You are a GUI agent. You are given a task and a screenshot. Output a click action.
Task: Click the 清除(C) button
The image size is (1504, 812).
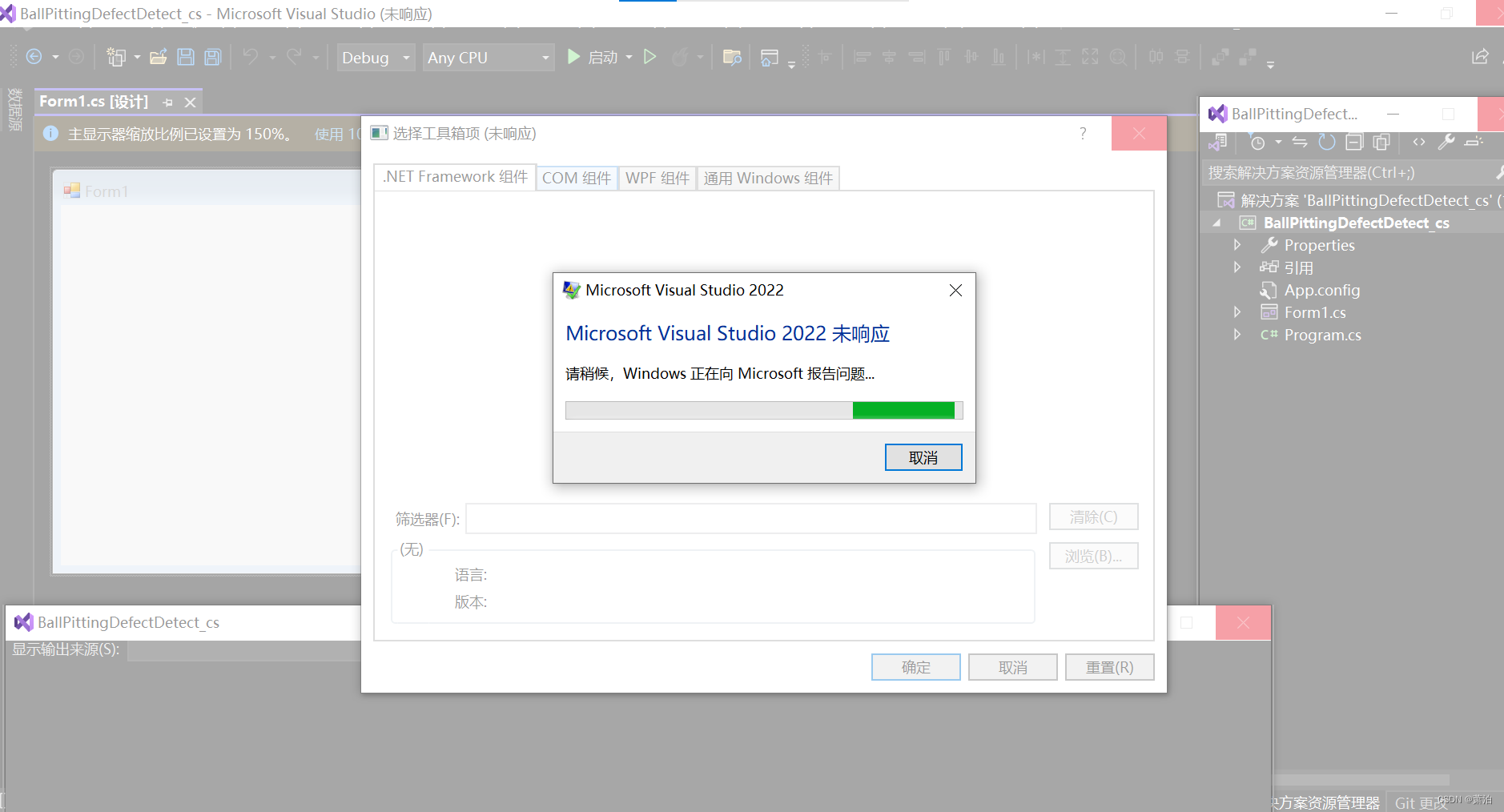click(x=1094, y=517)
